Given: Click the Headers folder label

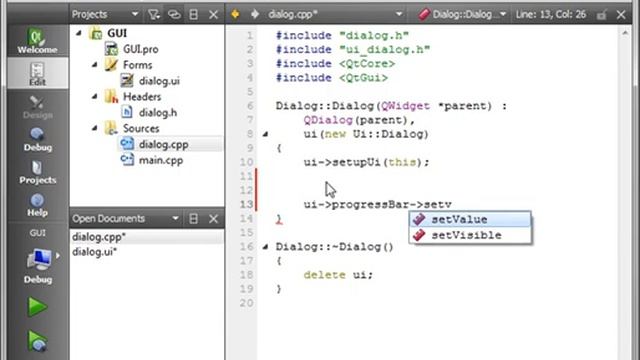Looking at the screenshot, I should (142, 97).
